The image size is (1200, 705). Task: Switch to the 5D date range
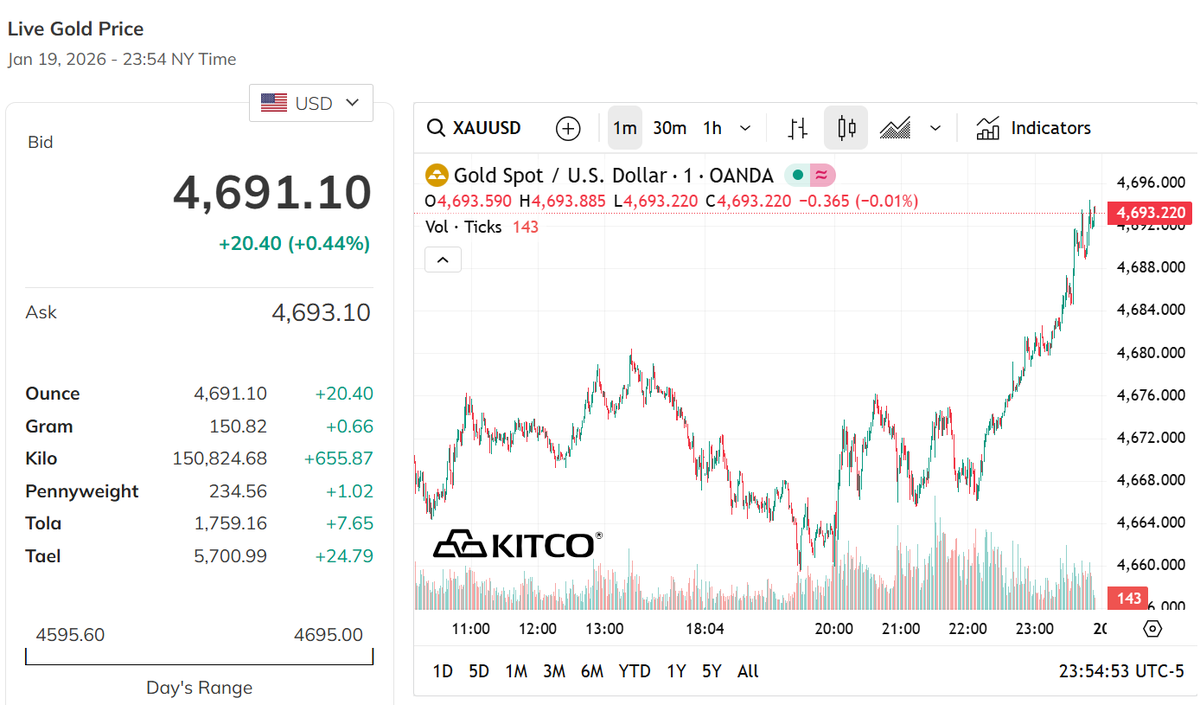click(479, 671)
